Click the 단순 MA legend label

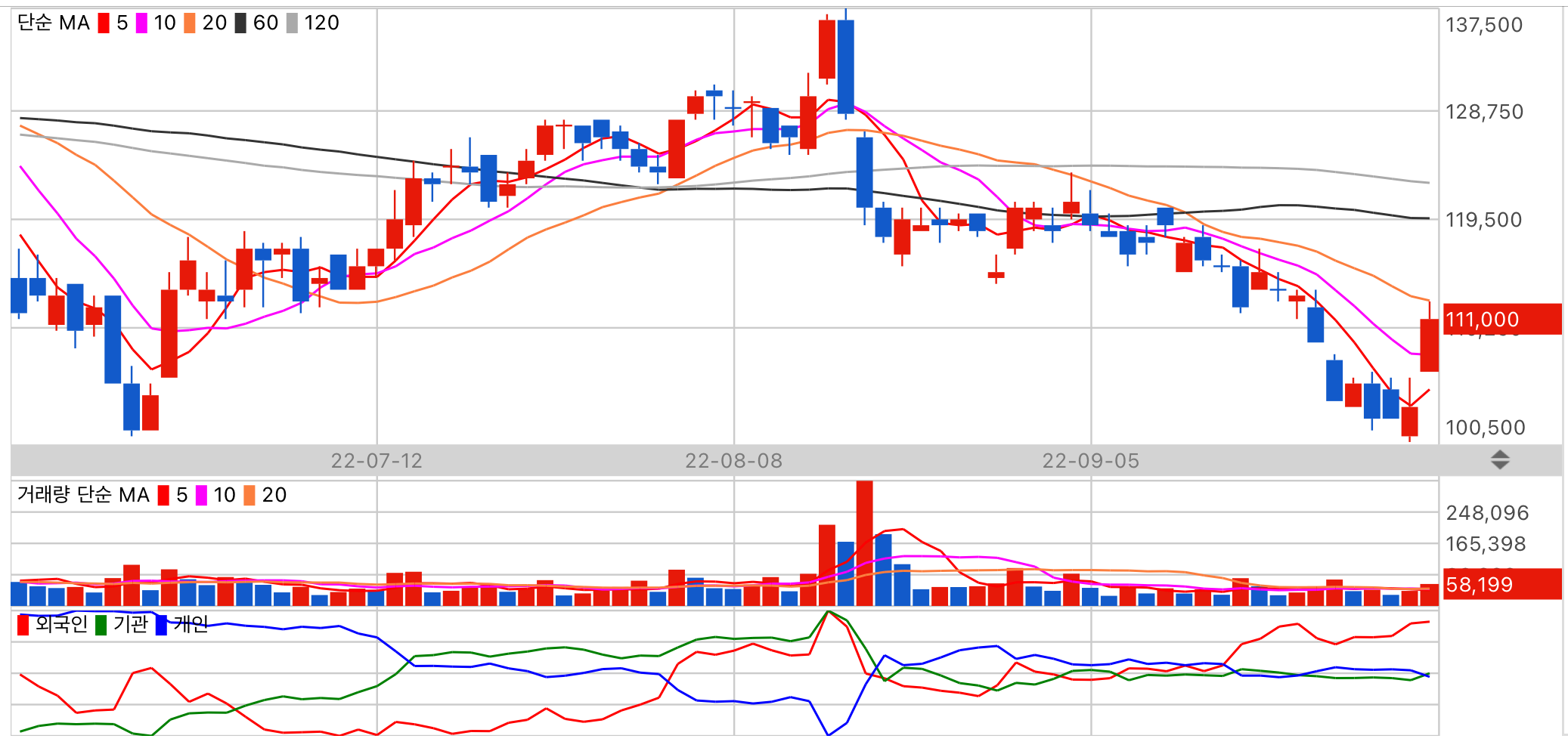coord(54,23)
